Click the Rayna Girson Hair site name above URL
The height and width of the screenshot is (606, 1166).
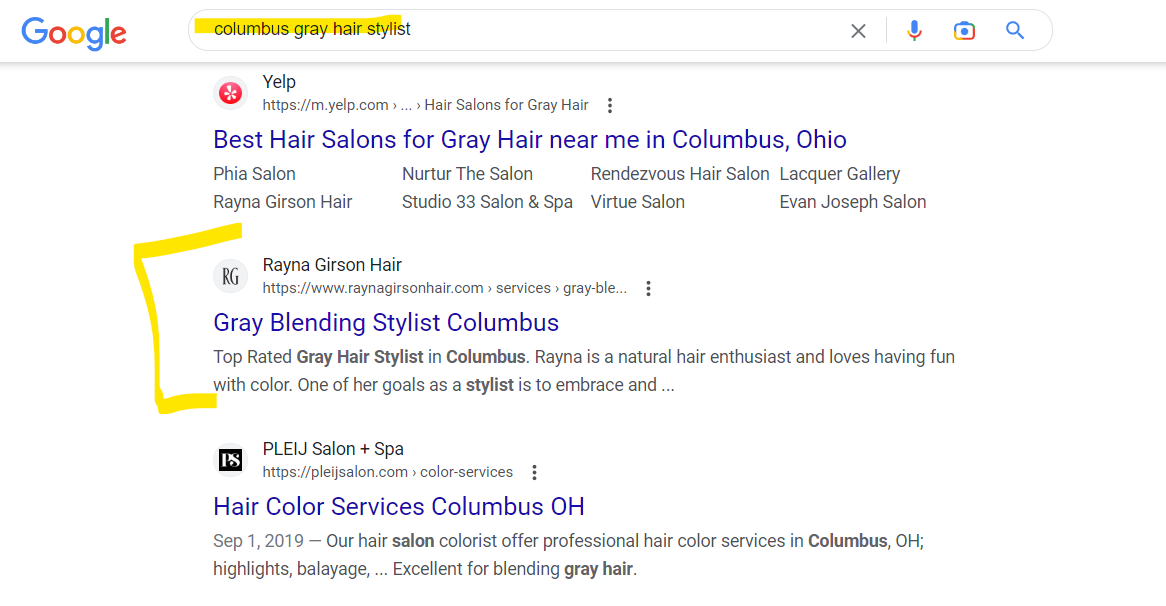(332, 265)
